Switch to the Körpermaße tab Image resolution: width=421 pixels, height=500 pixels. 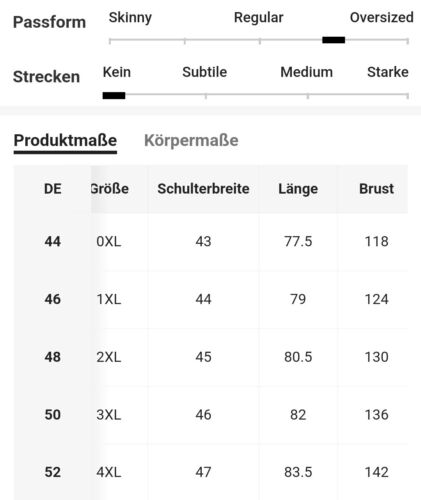(x=191, y=140)
